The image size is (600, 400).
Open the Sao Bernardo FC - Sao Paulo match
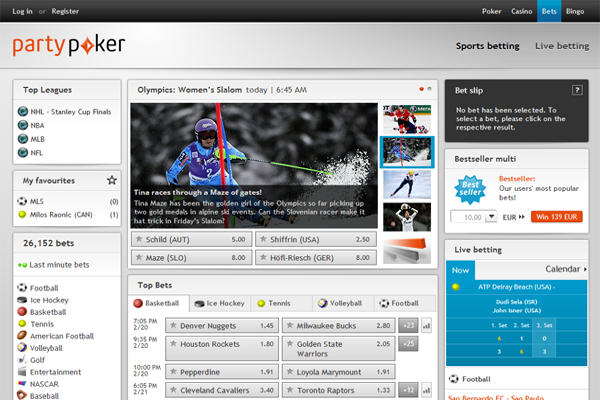coord(496,397)
